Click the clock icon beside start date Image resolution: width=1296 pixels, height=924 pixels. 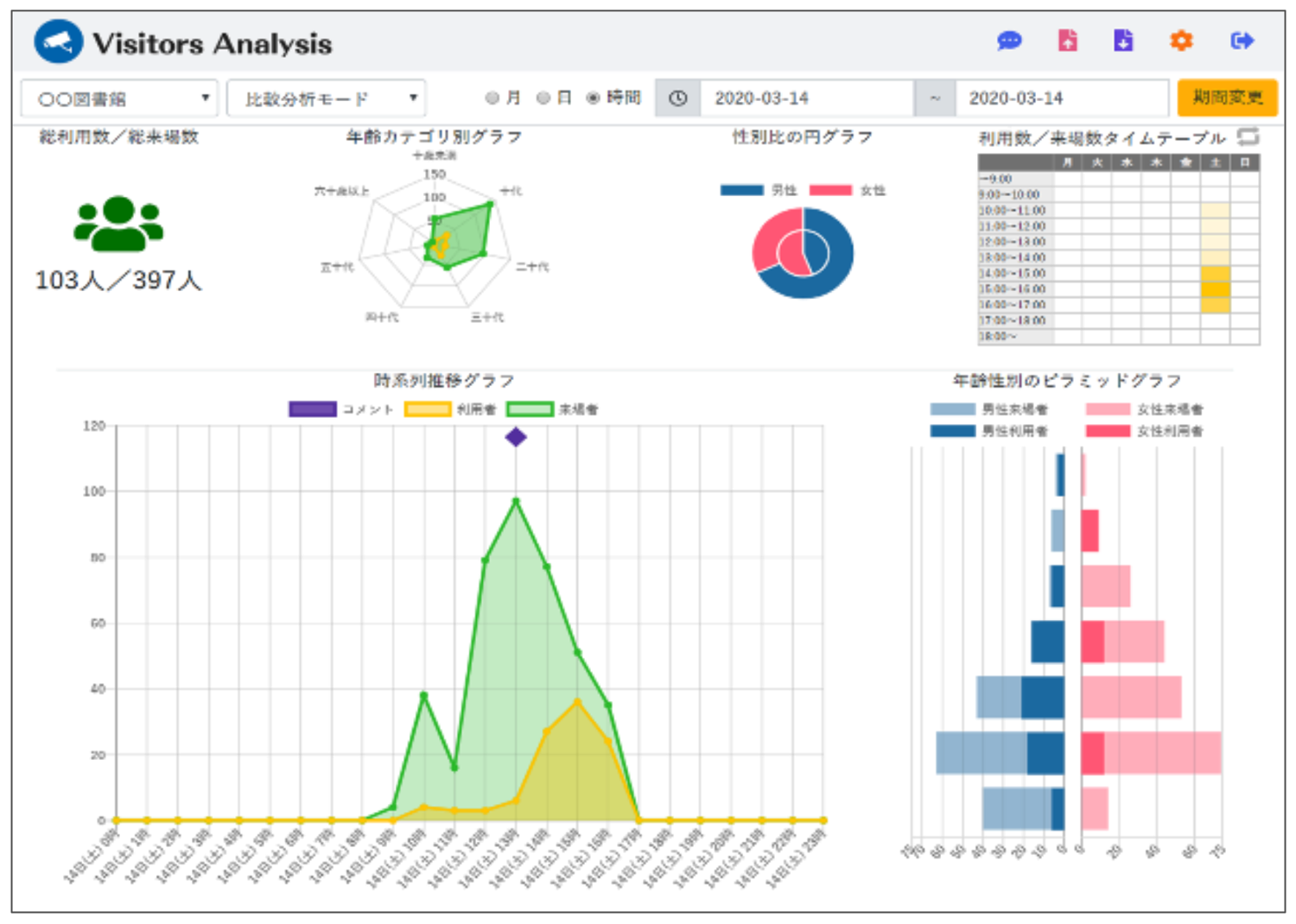[x=678, y=98]
